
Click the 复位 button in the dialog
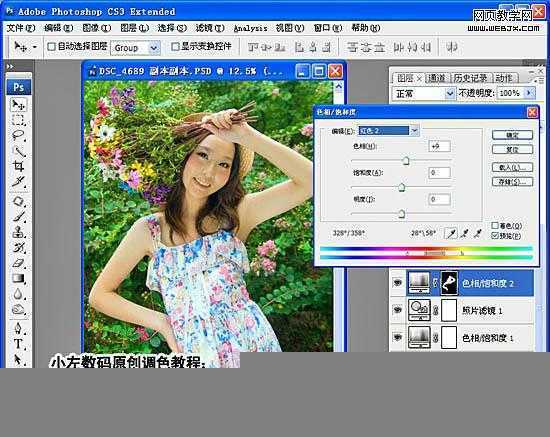click(512, 150)
